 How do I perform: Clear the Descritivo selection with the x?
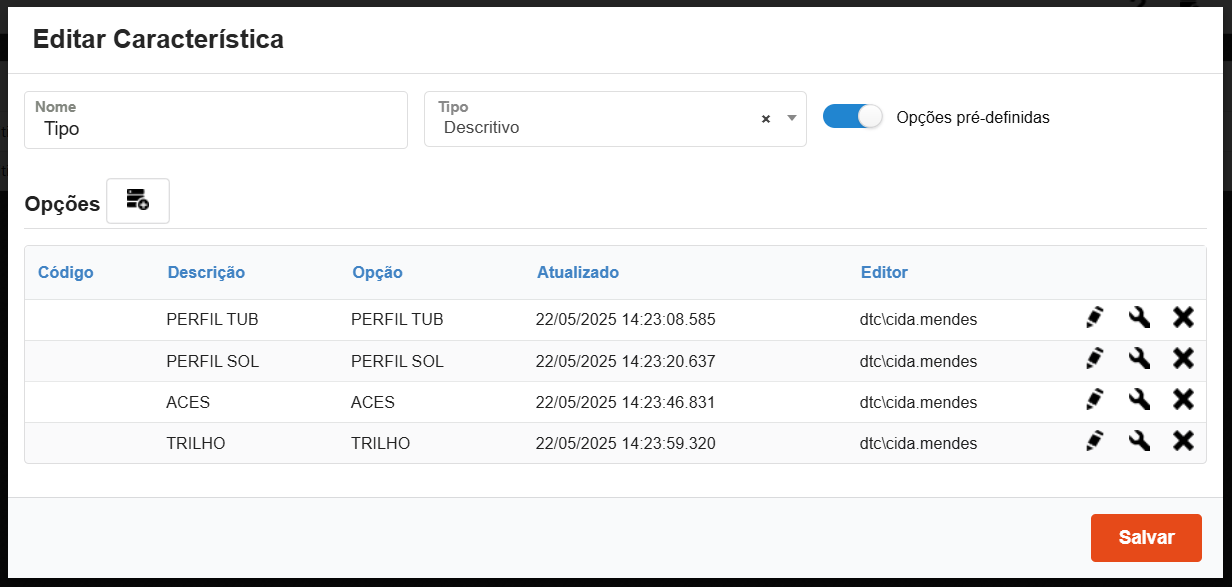766,118
